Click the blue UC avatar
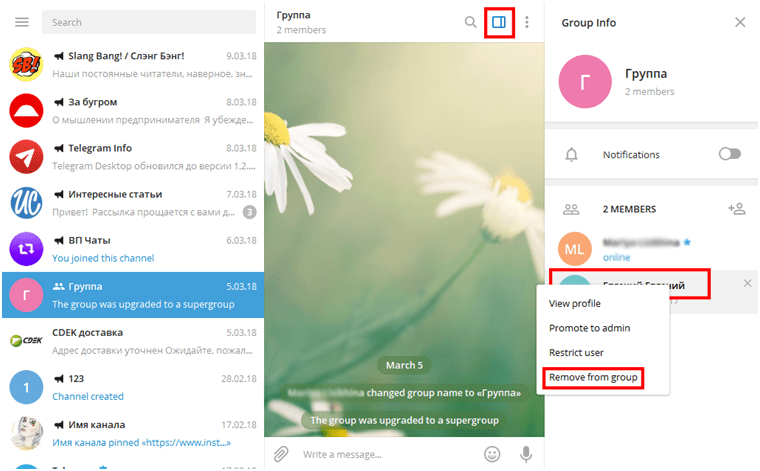The image size is (760, 471). 26,203
